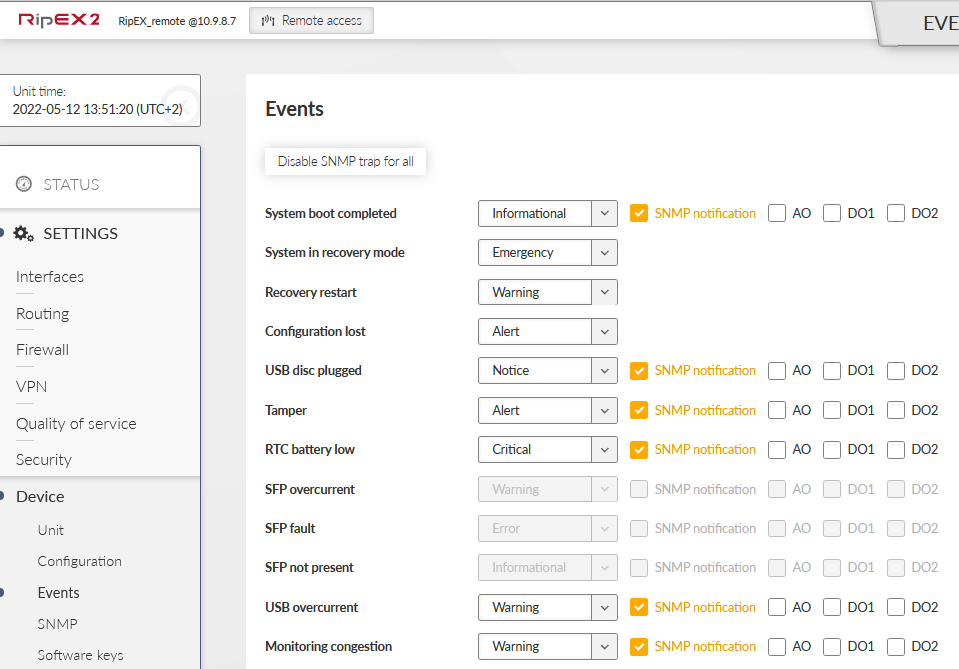
Task: Change USB overcurrent severity level dropdown
Action: tap(547, 607)
